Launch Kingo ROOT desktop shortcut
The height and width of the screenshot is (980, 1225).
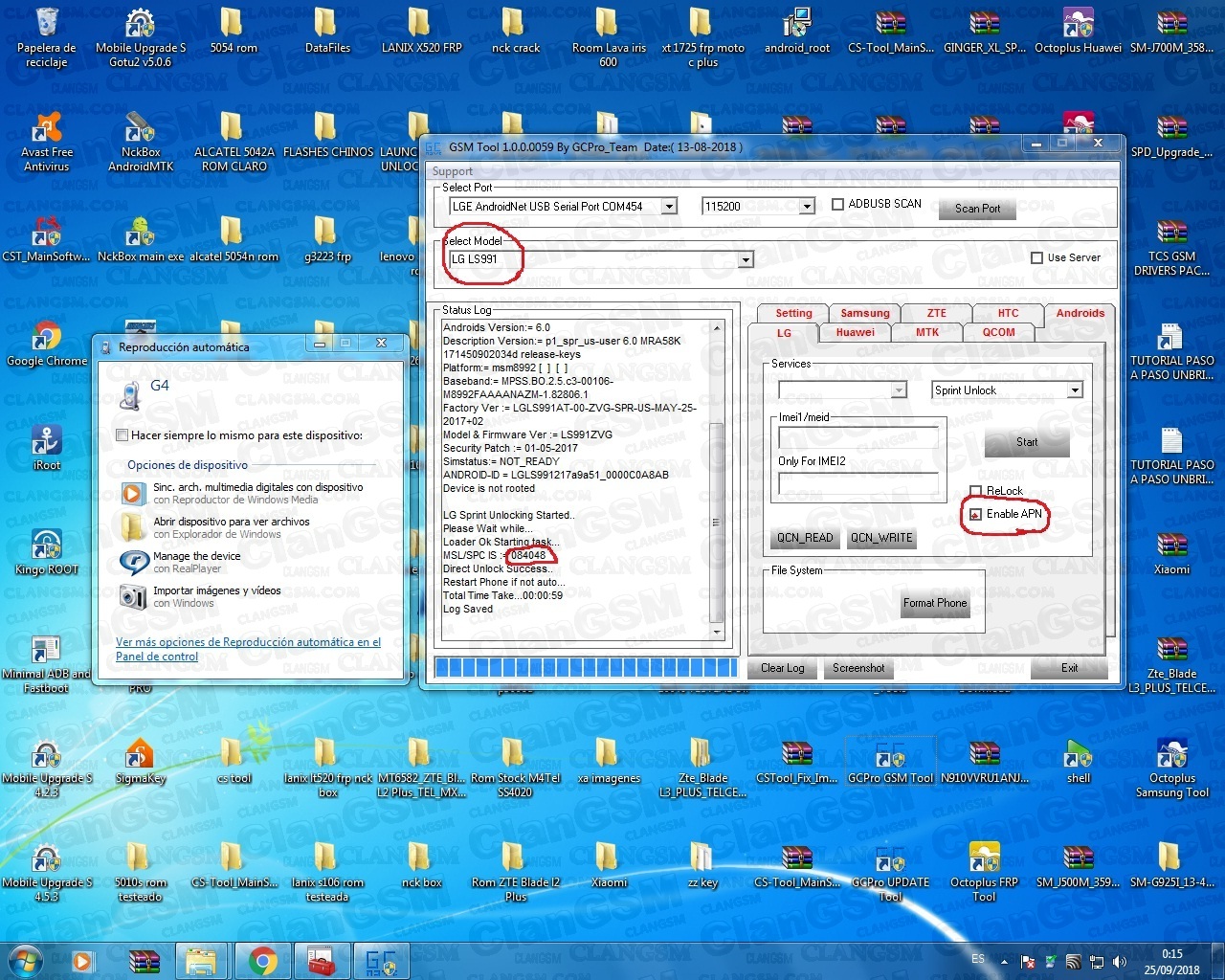coord(46,552)
